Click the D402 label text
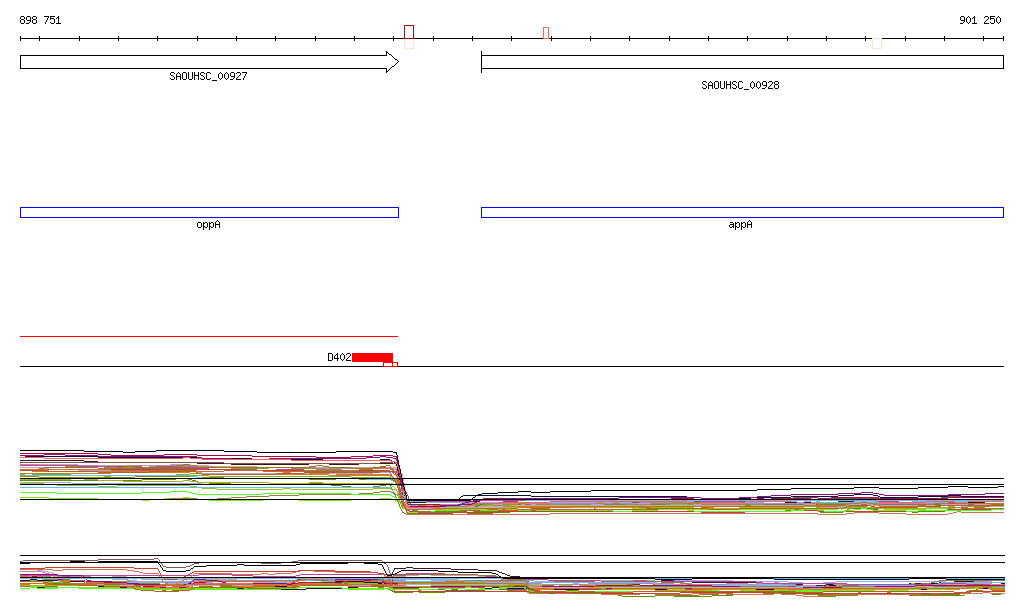Image resolution: width=1024 pixels, height=611 pixels. (x=339, y=357)
